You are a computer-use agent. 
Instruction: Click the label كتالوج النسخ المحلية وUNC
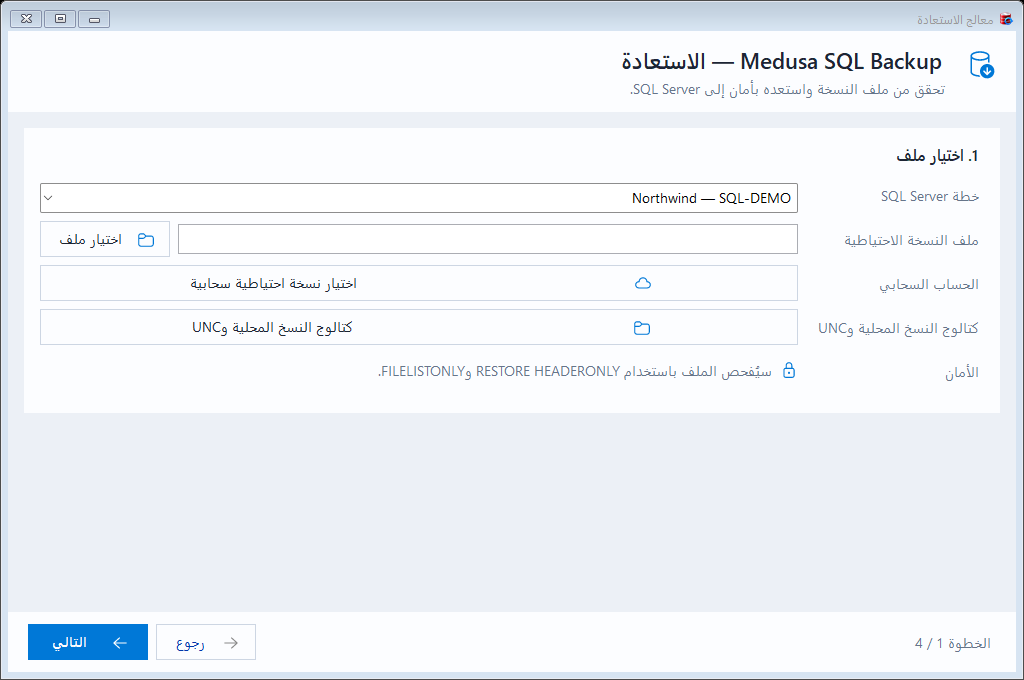(899, 328)
